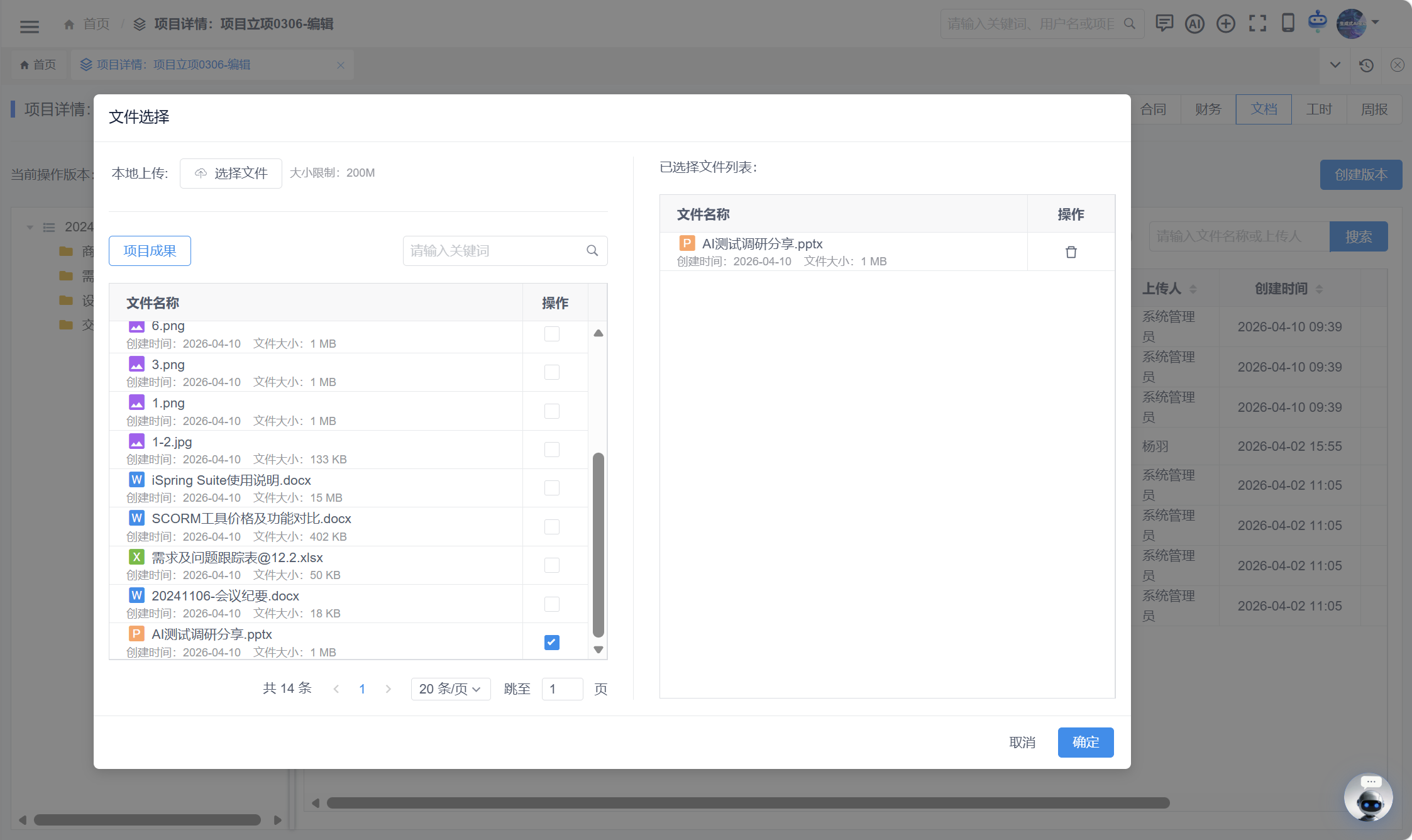Screen dimensions: 1412x840
Task: Click the plus circle add icon
Action: point(1225,24)
